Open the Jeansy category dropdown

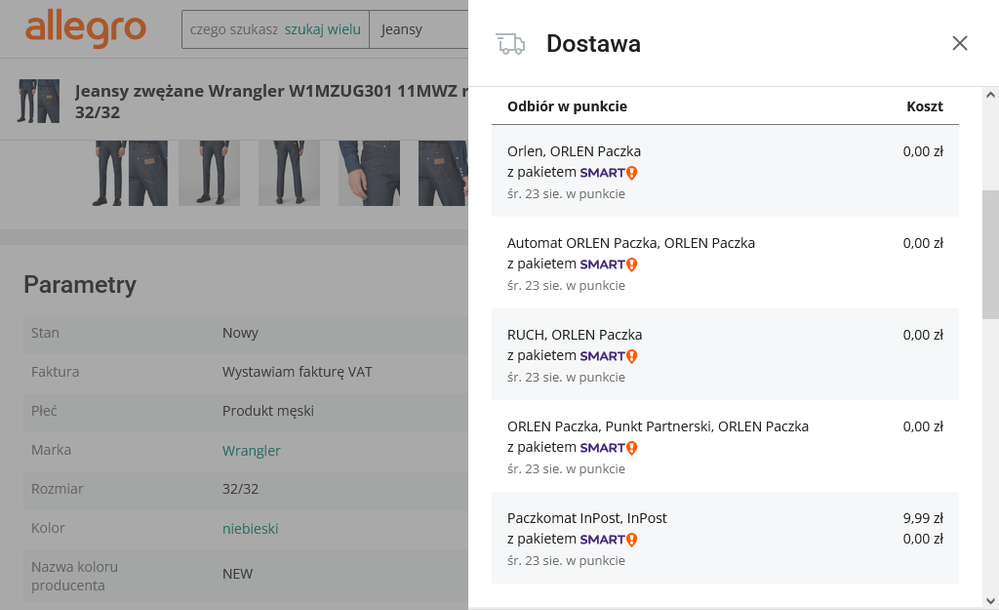click(419, 29)
